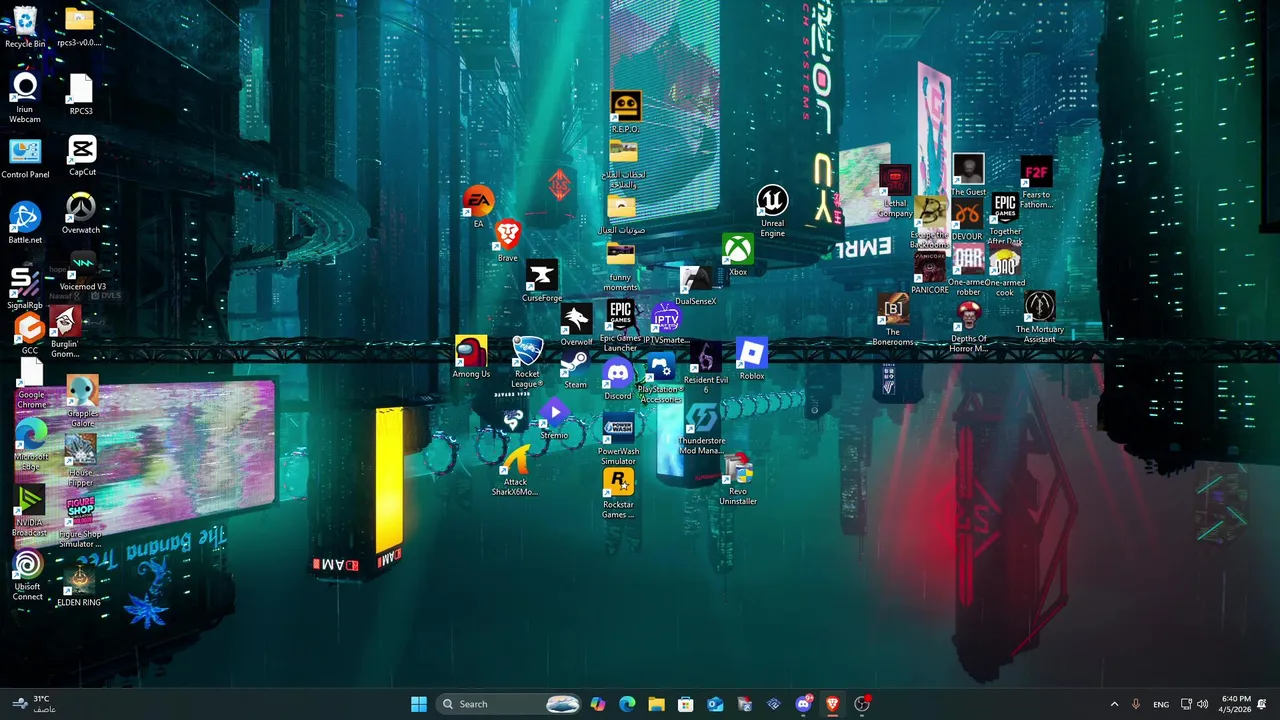Image resolution: width=1280 pixels, height=720 pixels.
Task: Select The Mortuary Assistant icon
Action: click(x=1040, y=318)
